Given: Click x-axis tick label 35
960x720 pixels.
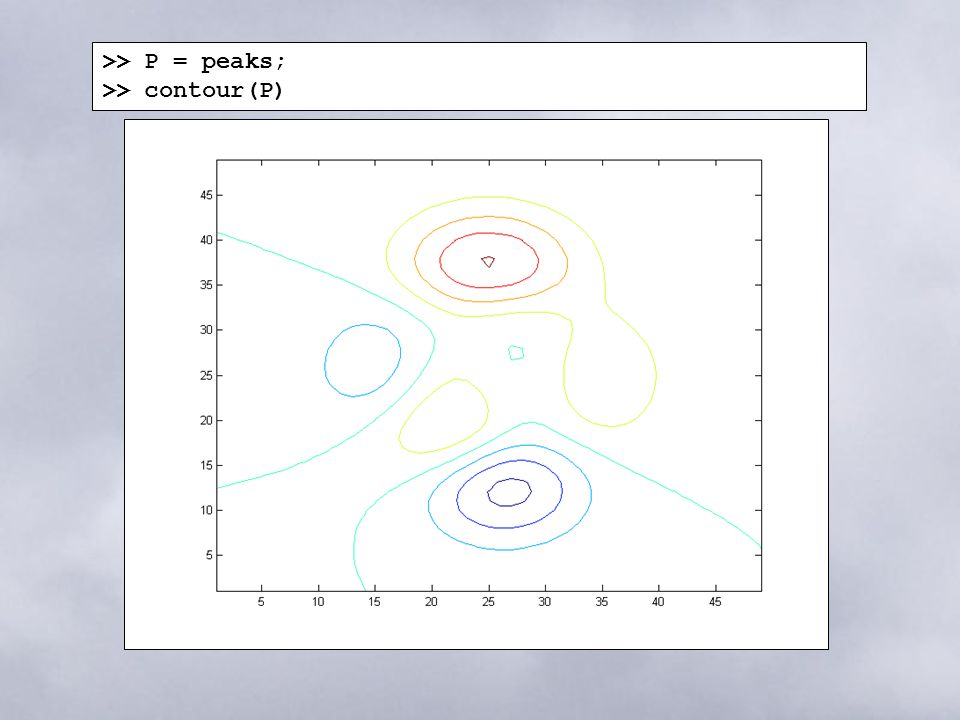Looking at the screenshot, I should coord(602,602).
